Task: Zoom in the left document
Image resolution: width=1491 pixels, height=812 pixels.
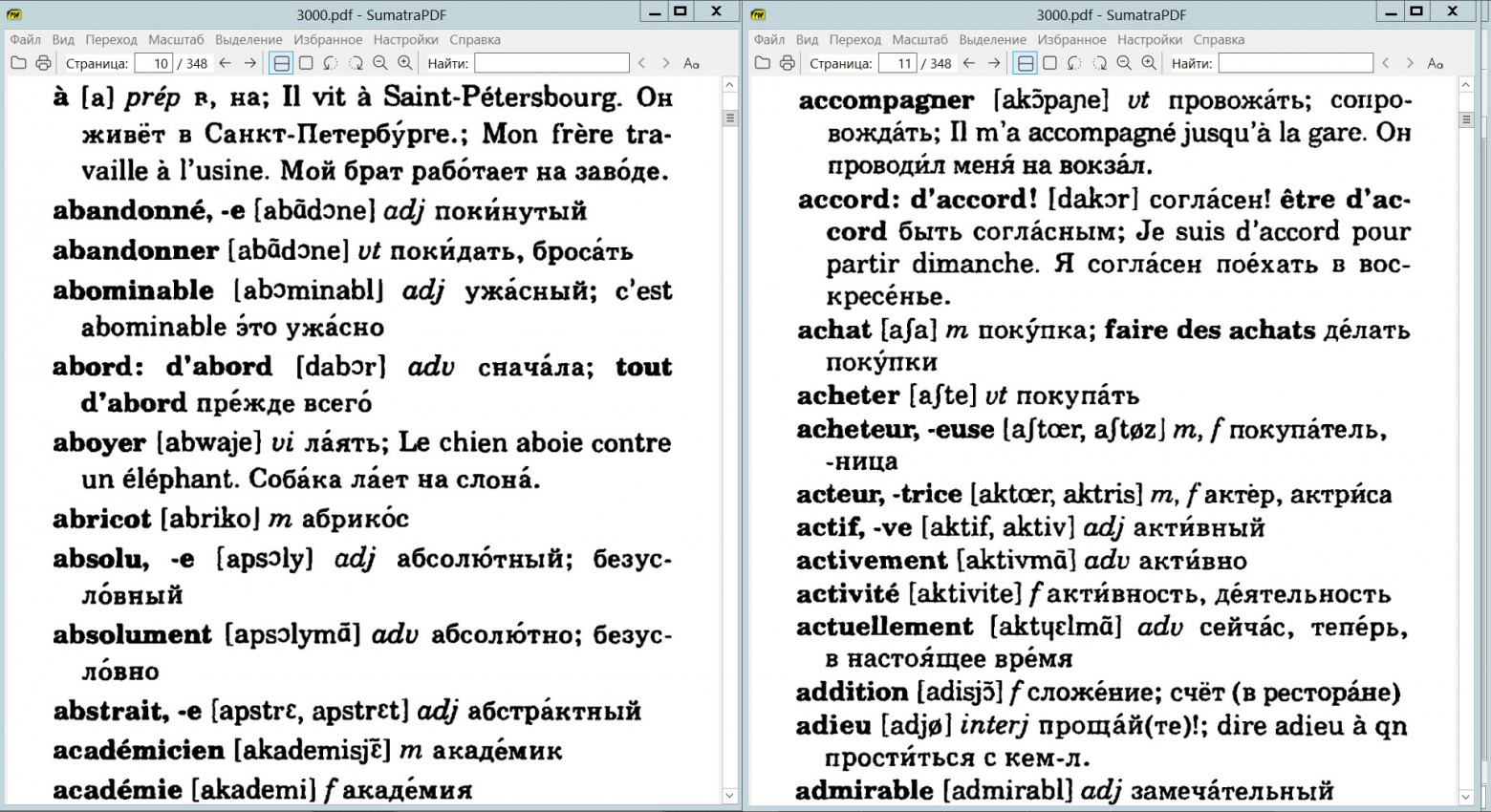Action: [405, 63]
